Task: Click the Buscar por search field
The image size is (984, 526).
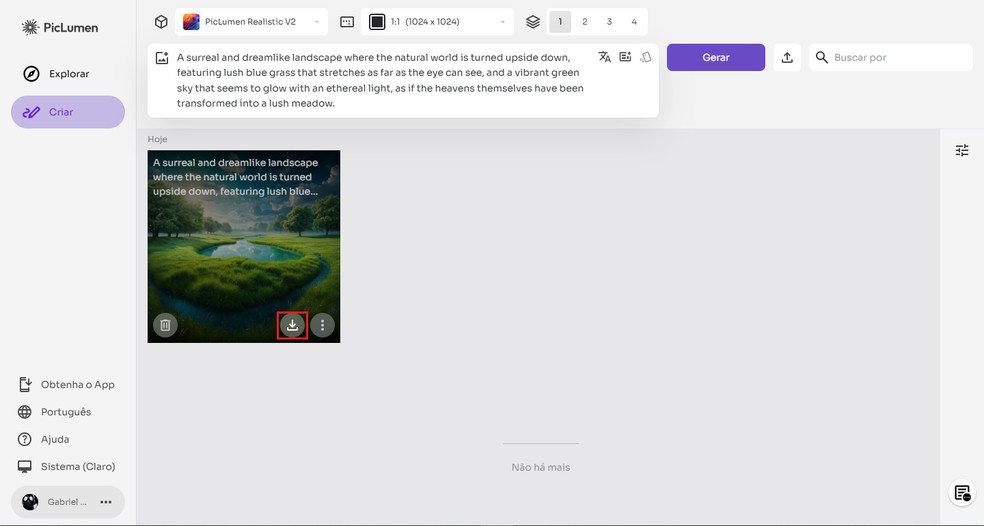Action: (x=891, y=57)
